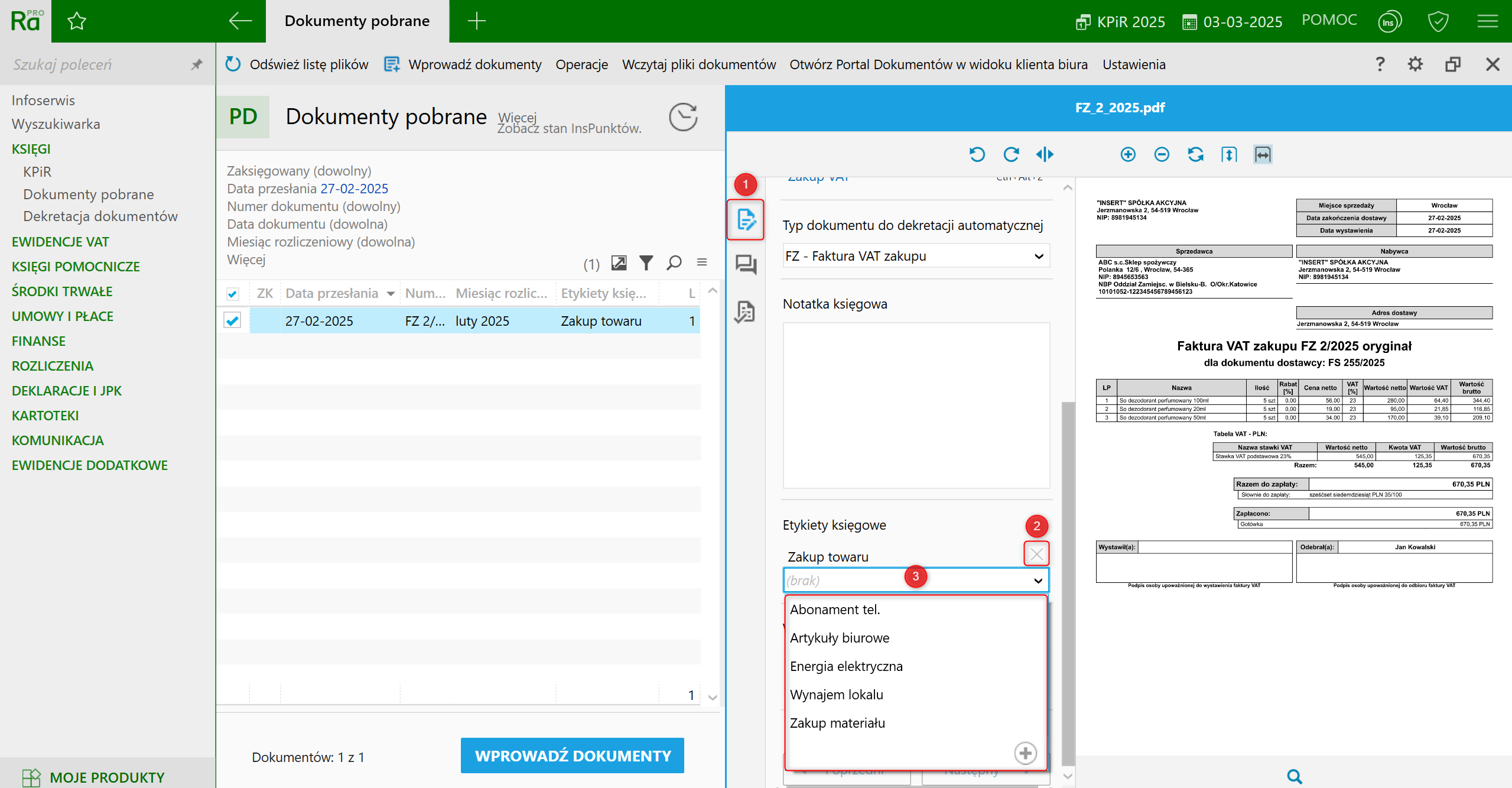Click the zoom out PDF icon

tap(1161, 154)
